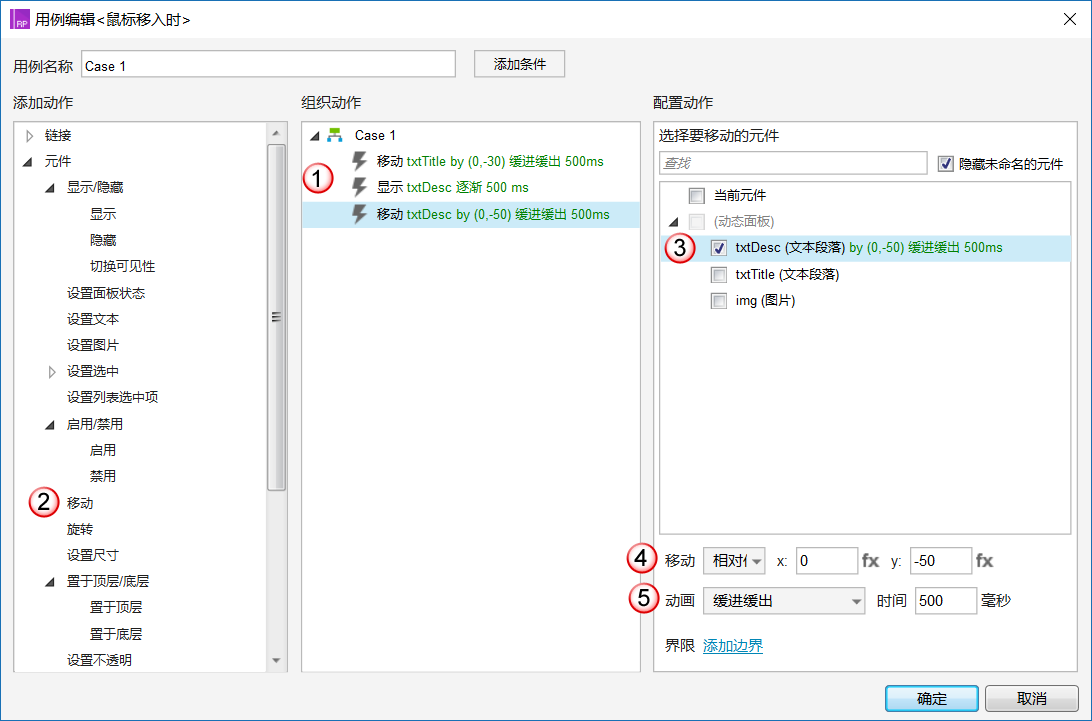This screenshot has height=721, width=1092.
Task: Select the 设置不透明 action
Action: (100, 660)
